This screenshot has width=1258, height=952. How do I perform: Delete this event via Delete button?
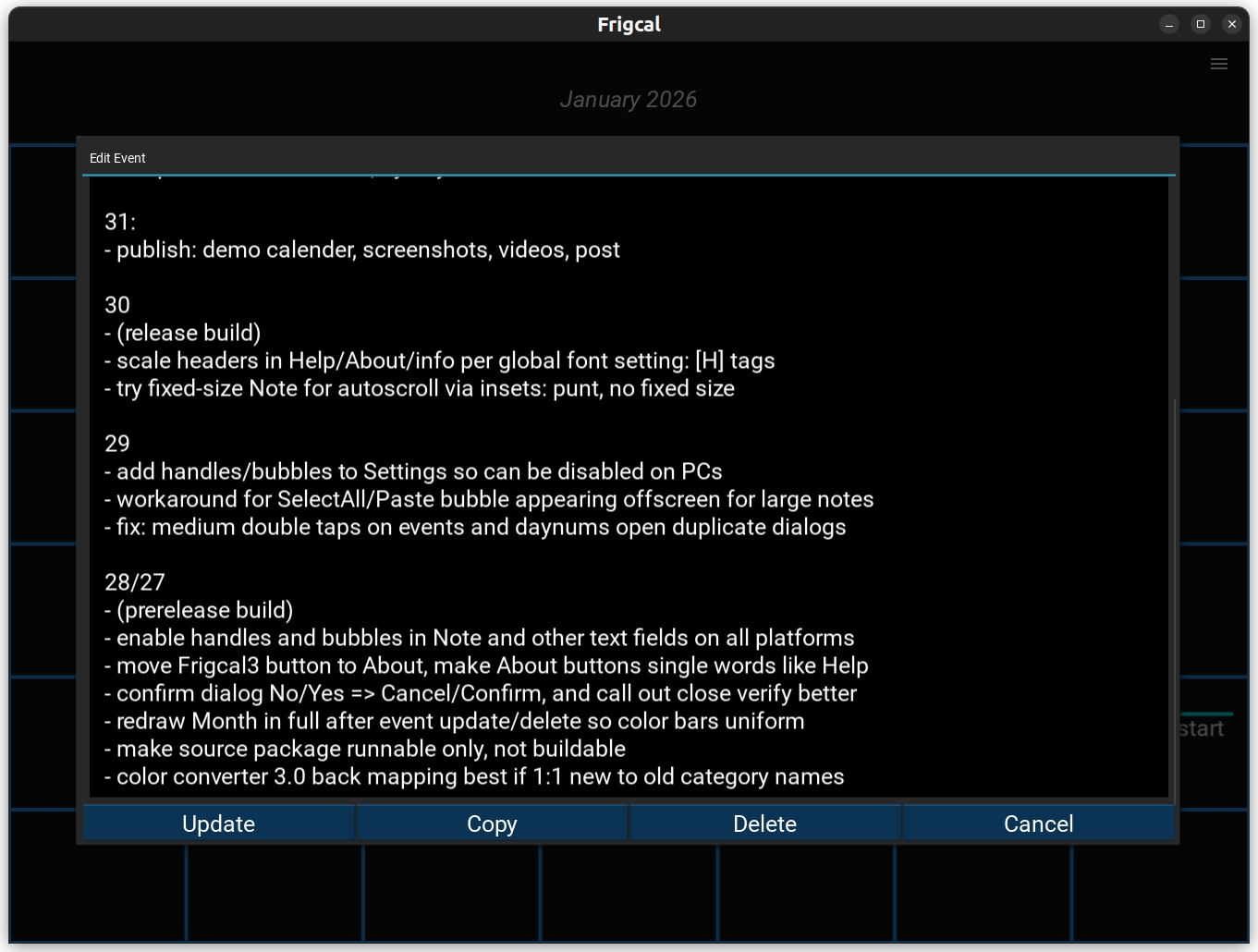[764, 824]
